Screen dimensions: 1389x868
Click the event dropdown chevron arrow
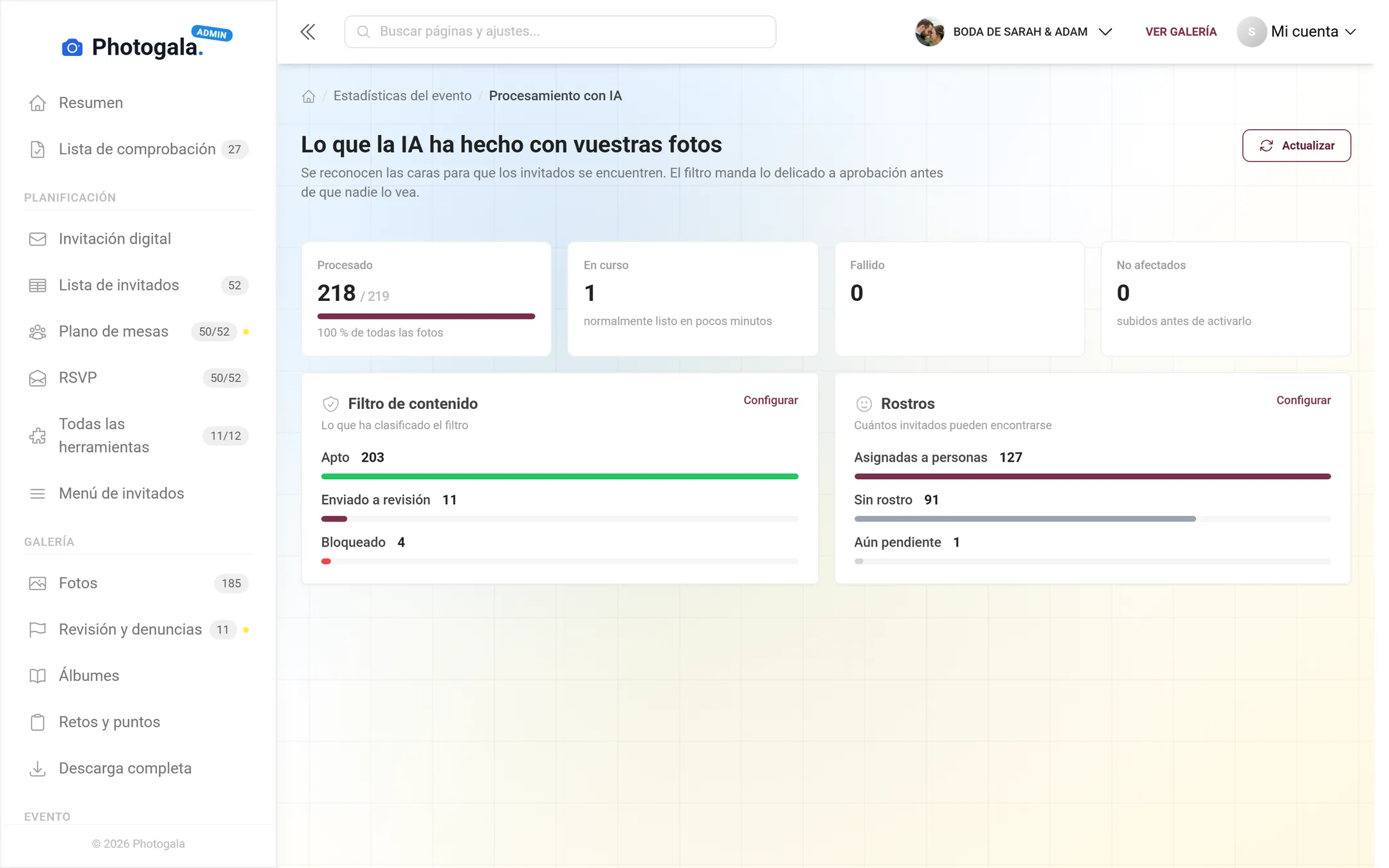[1105, 32]
